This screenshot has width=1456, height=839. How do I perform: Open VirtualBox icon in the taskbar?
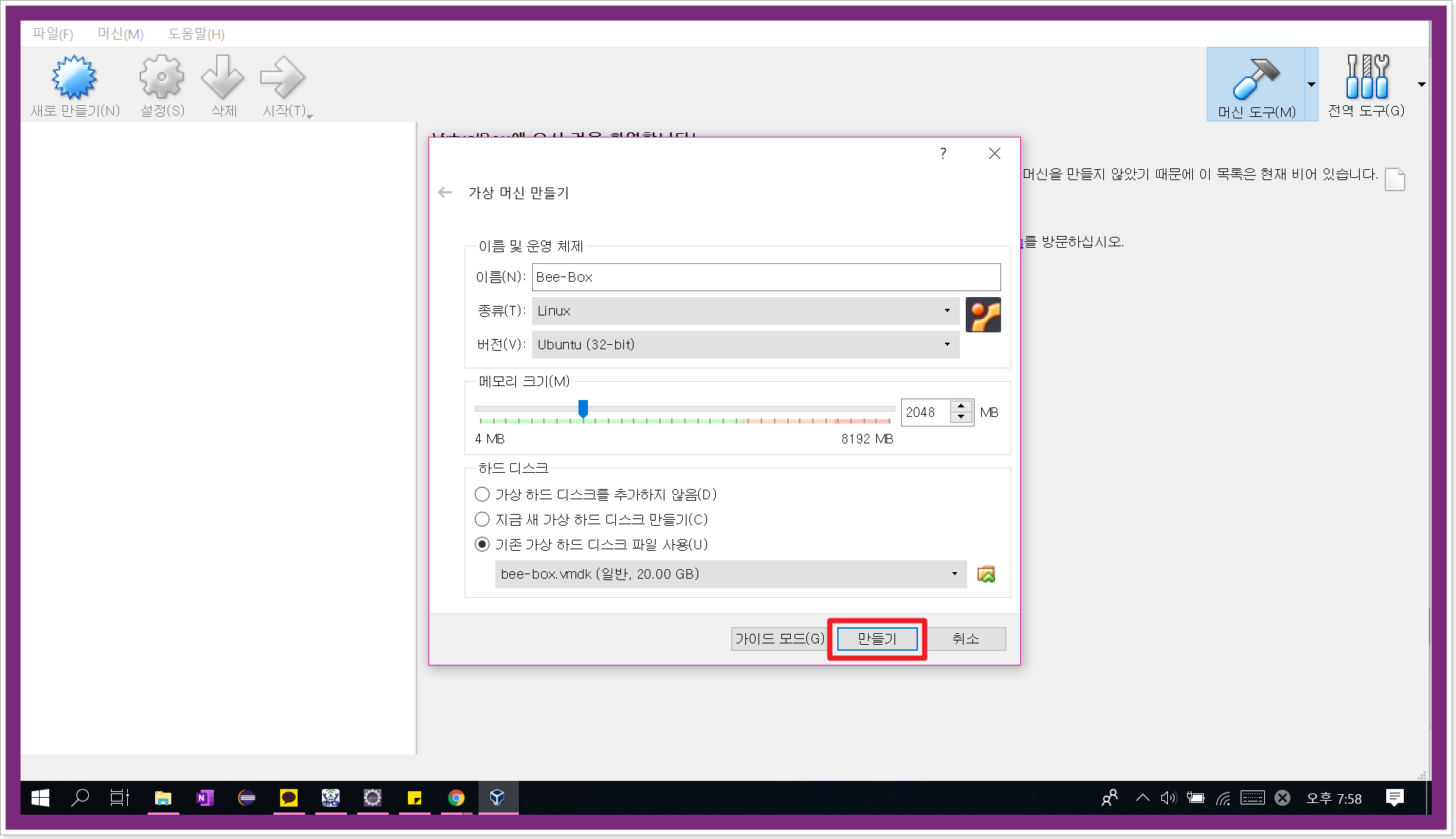point(498,798)
